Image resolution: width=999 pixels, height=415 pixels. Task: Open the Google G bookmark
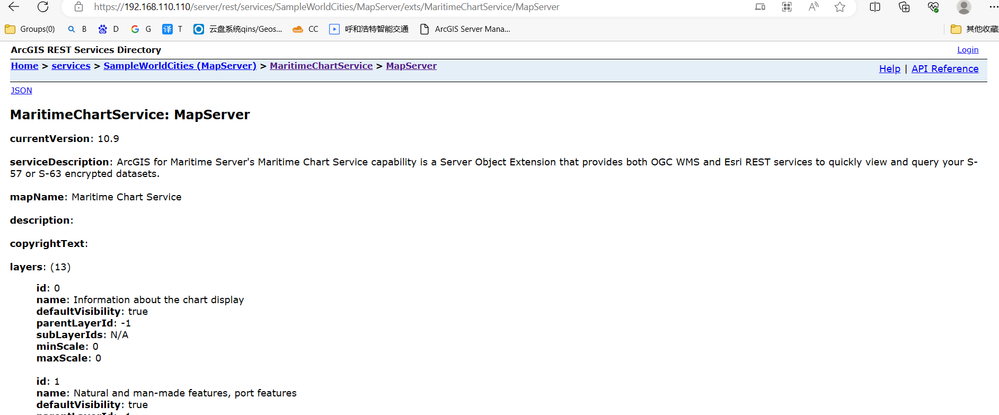[141, 29]
